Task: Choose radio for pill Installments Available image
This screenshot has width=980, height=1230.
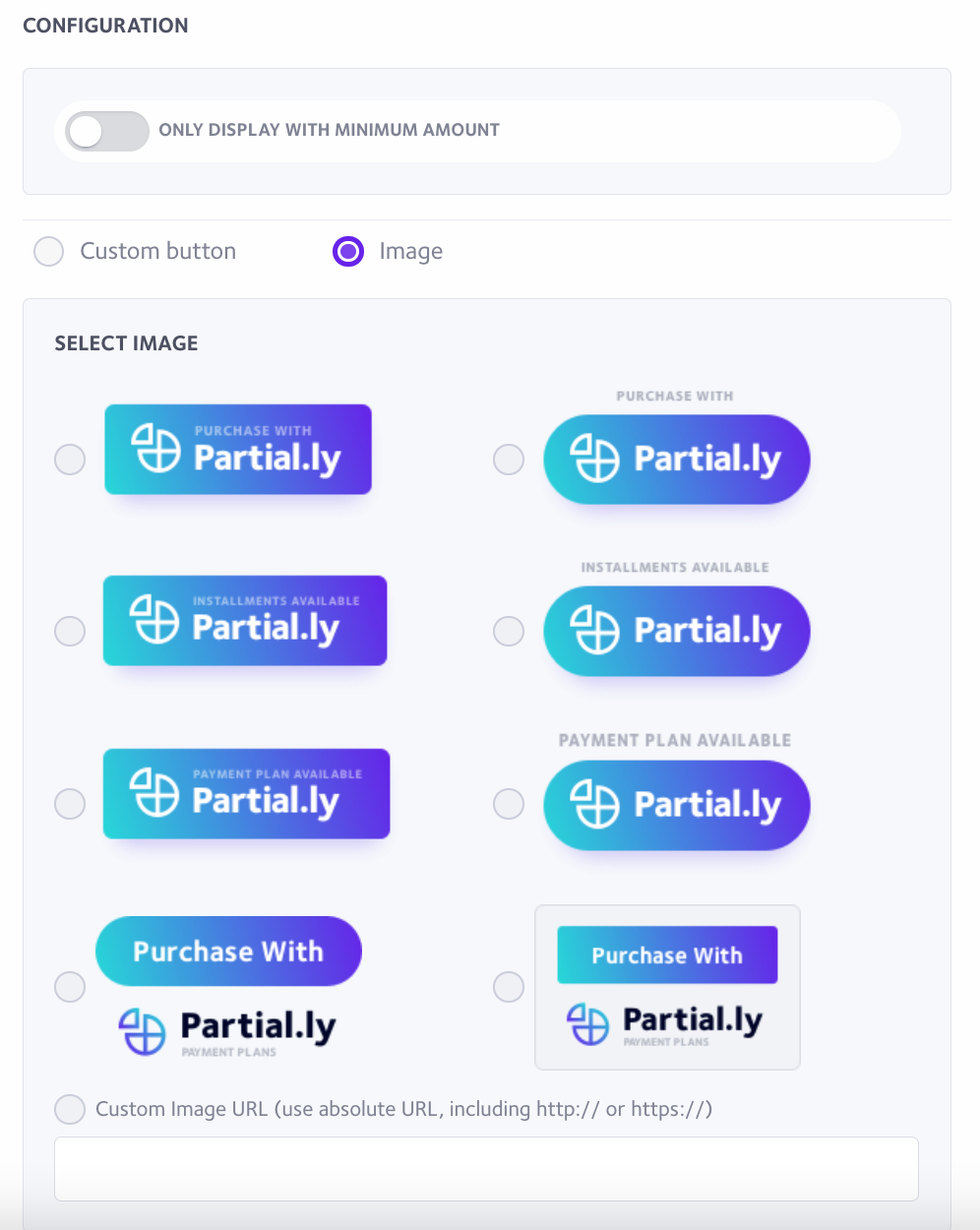Action: pos(509,631)
